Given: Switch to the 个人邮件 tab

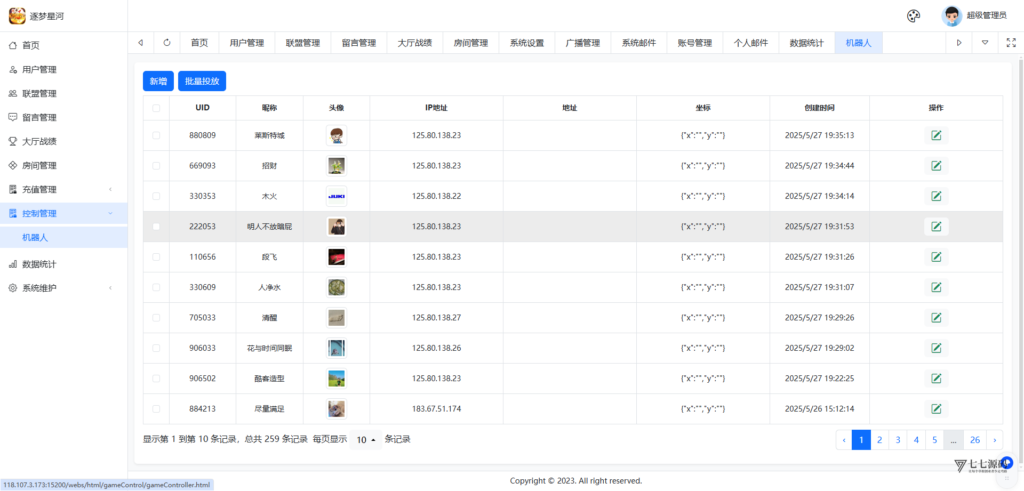Looking at the screenshot, I should coord(751,43).
